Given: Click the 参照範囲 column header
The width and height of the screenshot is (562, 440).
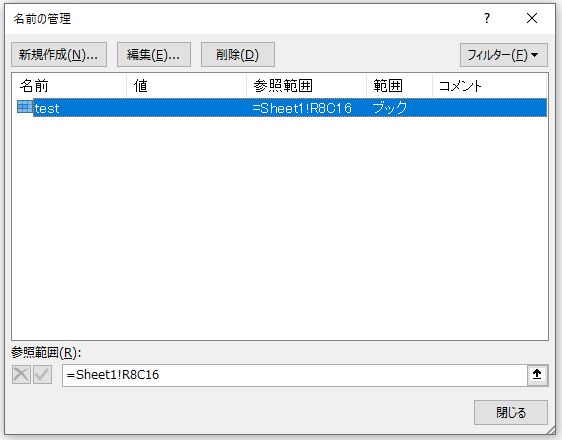Looking at the screenshot, I should [307, 86].
